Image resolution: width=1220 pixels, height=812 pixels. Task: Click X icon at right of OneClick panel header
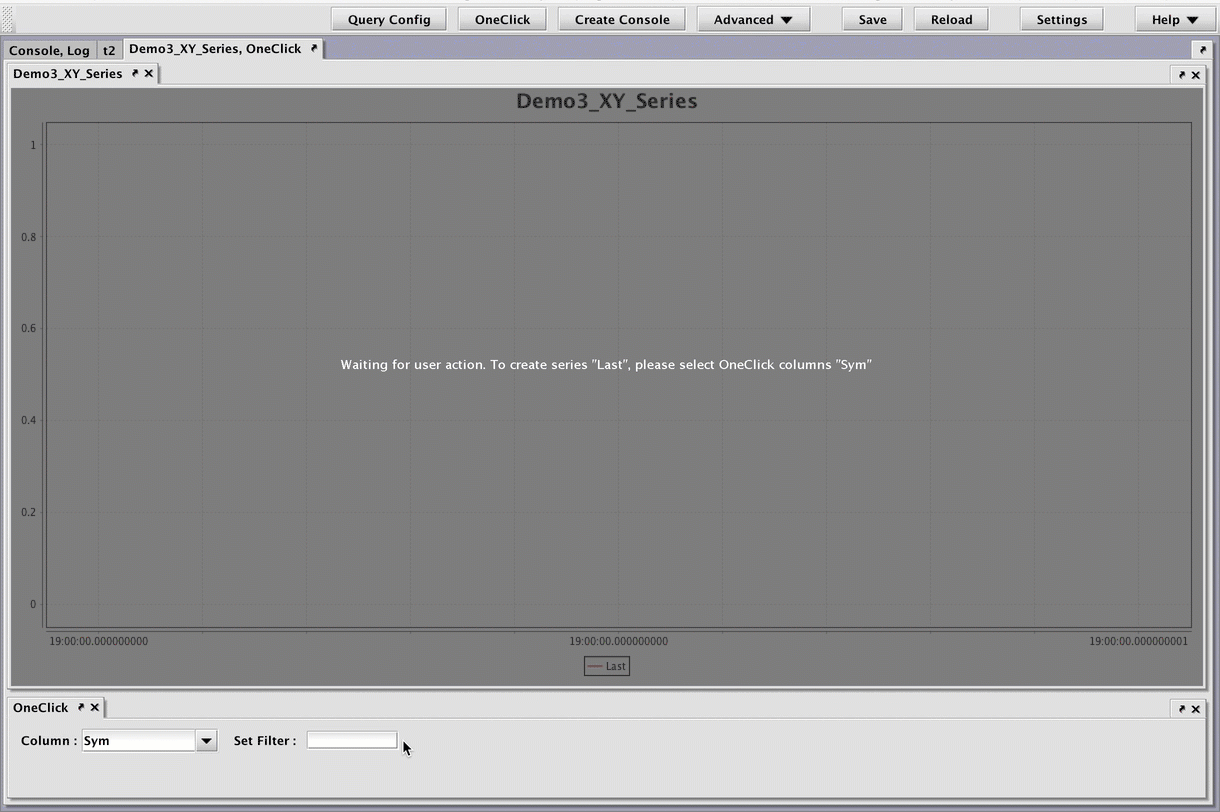pos(1195,709)
